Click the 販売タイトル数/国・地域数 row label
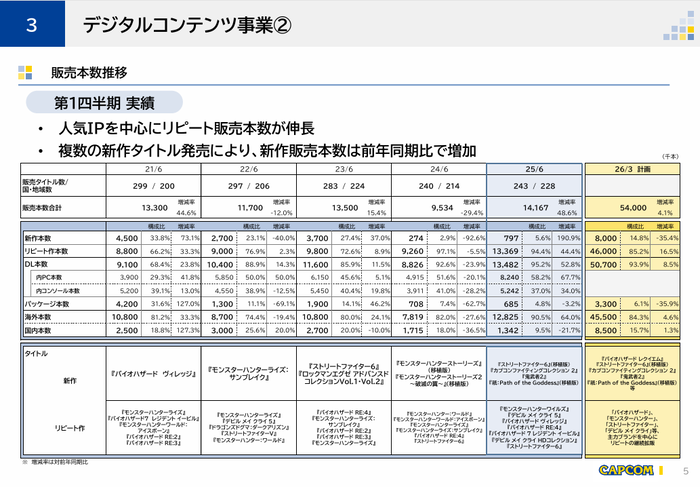The image size is (700, 487). [45, 186]
